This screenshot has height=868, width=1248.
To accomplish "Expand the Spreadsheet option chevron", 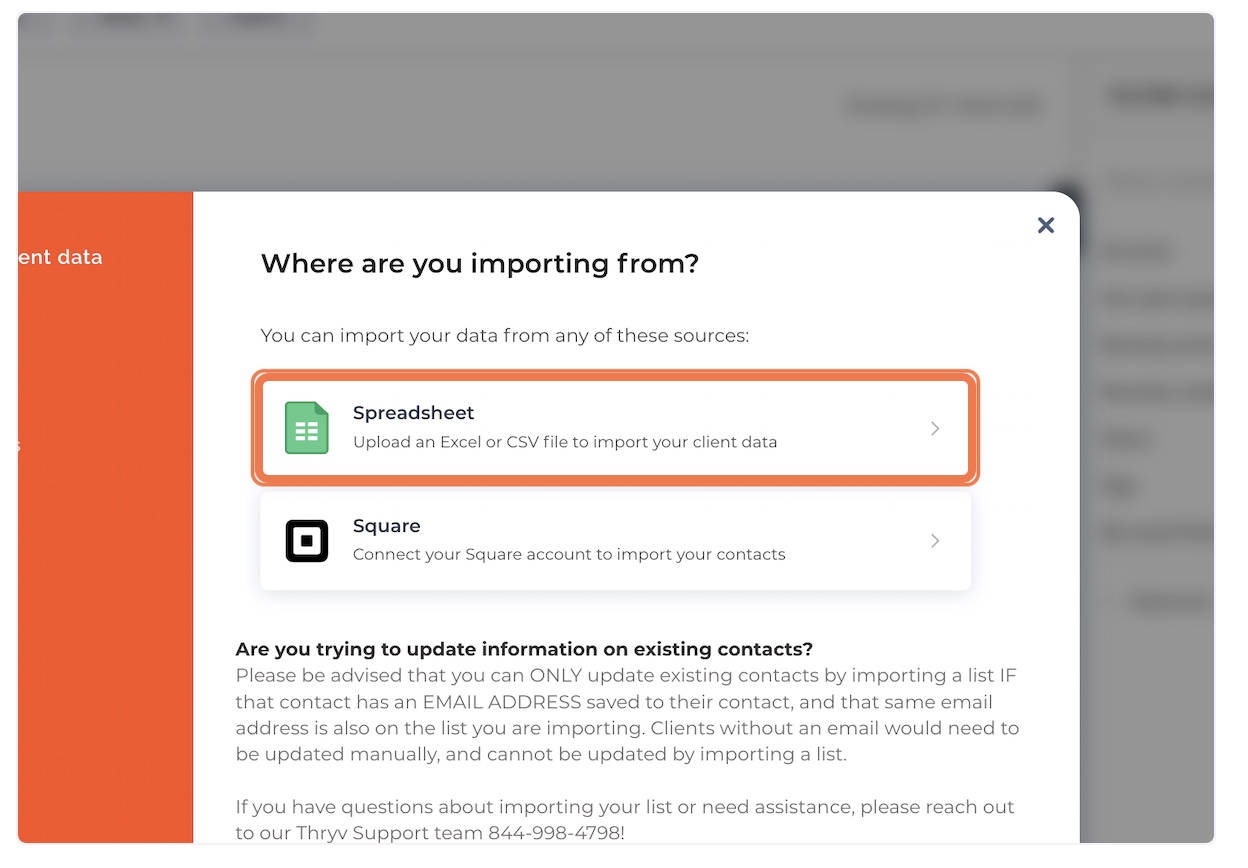I will [x=935, y=428].
